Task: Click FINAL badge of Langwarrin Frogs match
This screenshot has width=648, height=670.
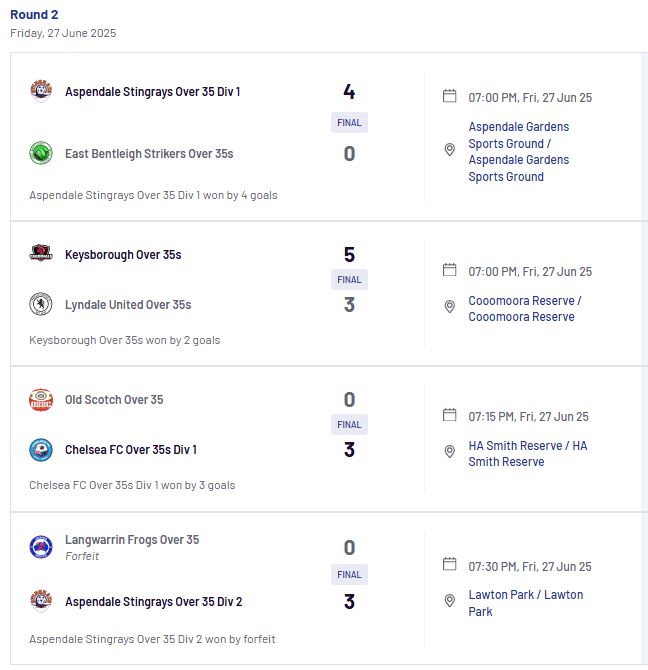Action: click(349, 574)
